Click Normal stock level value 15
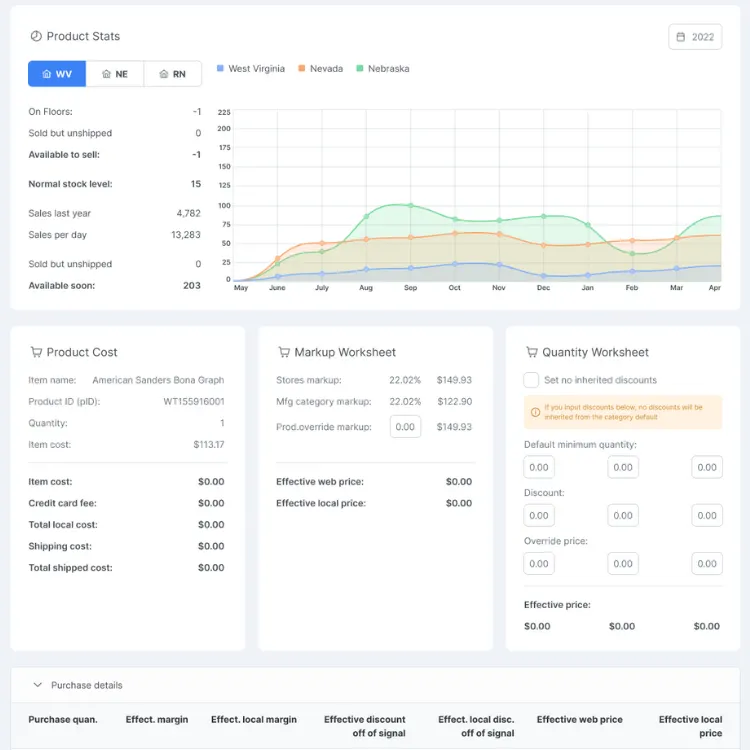This screenshot has height=750, width=750. (x=196, y=184)
